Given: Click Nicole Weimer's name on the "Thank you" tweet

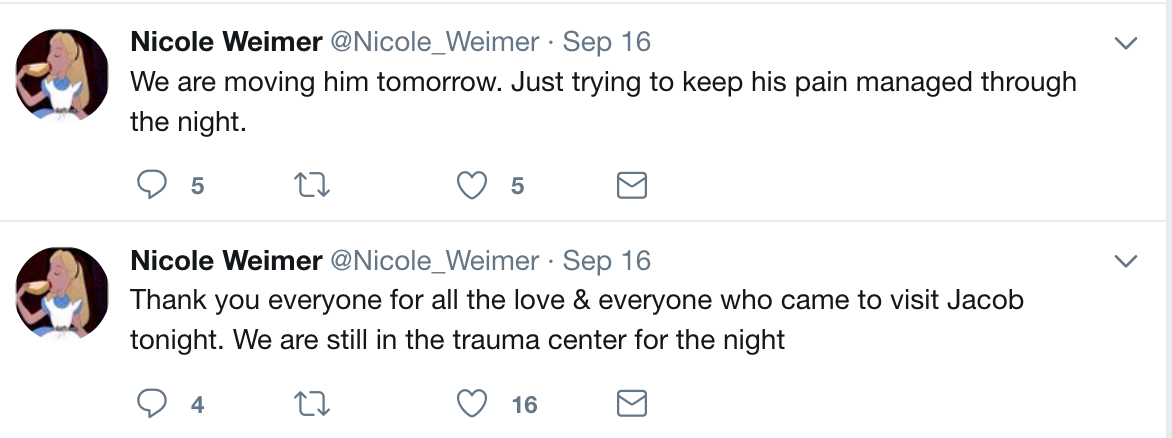Looking at the screenshot, I should [x=226, y=261].
